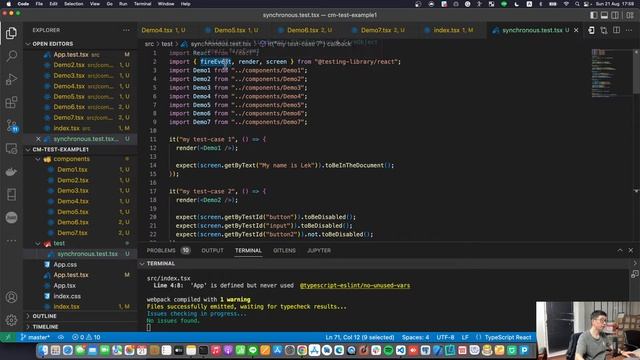The width and height of the screenshot is (640, 360).
Task: Open App.css in file tree
Action: (x=65, y=264)
